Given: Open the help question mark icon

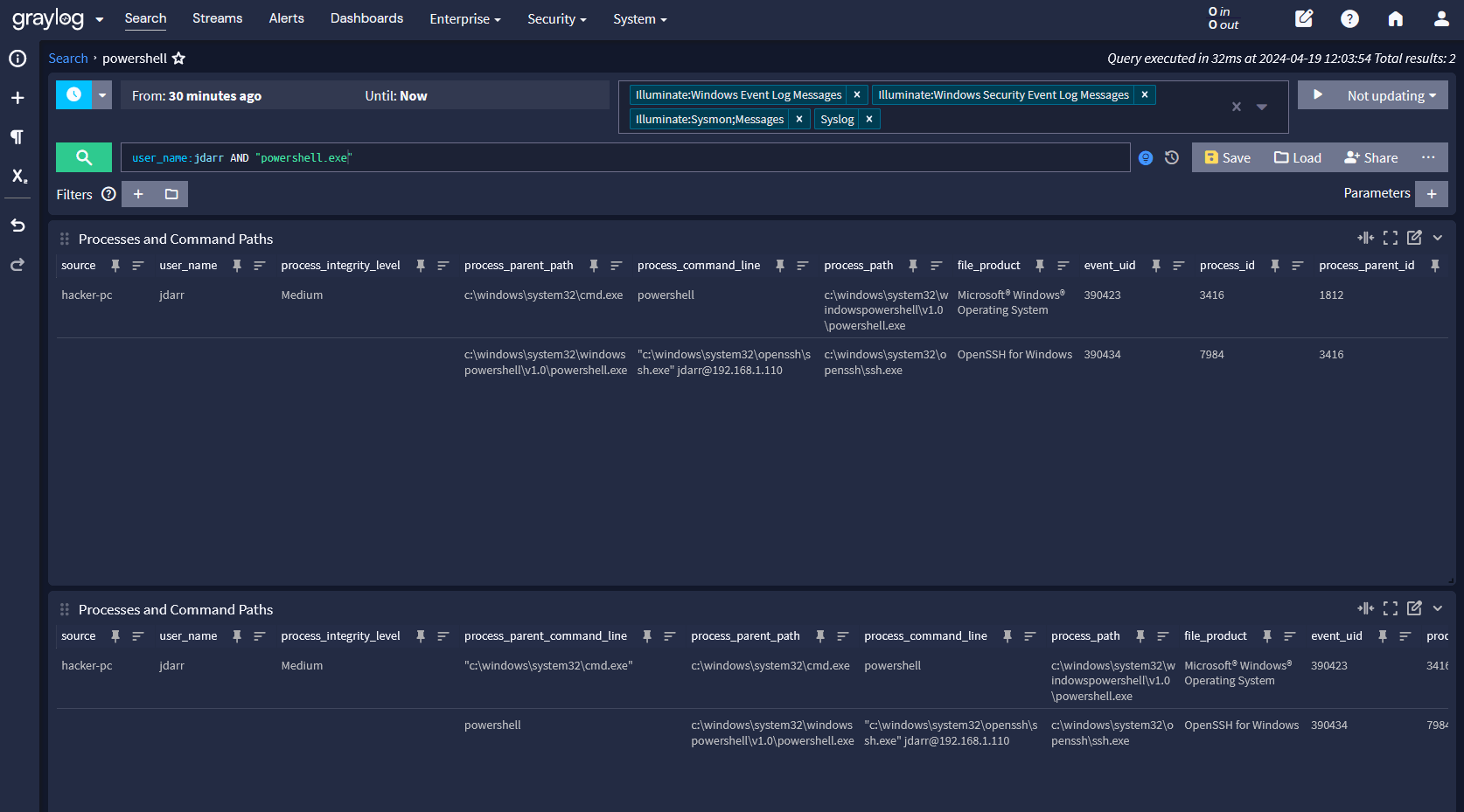Looking at the screenshot, I should [1349, 18].
